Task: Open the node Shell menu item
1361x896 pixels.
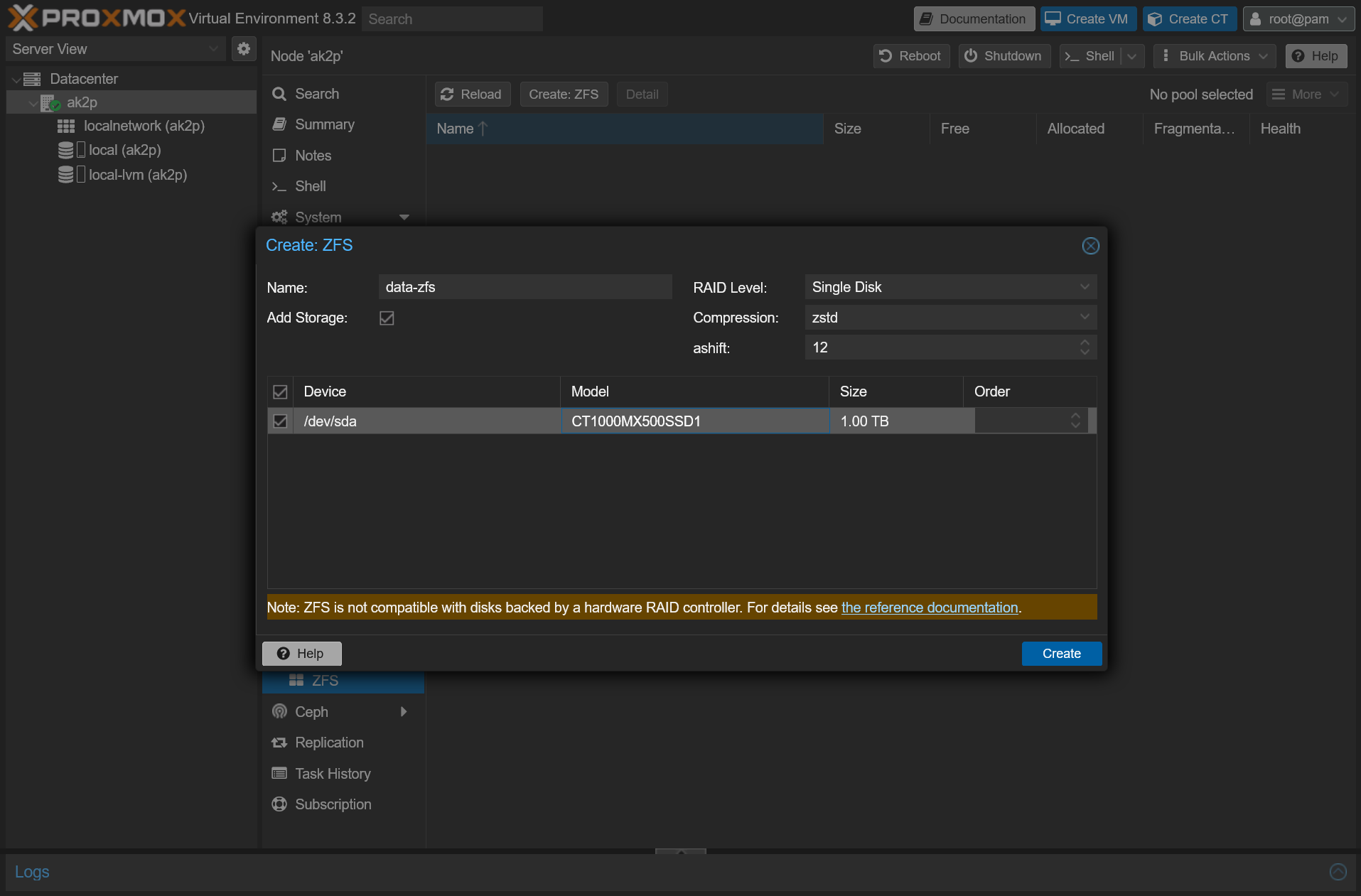Action: [310, 186]
